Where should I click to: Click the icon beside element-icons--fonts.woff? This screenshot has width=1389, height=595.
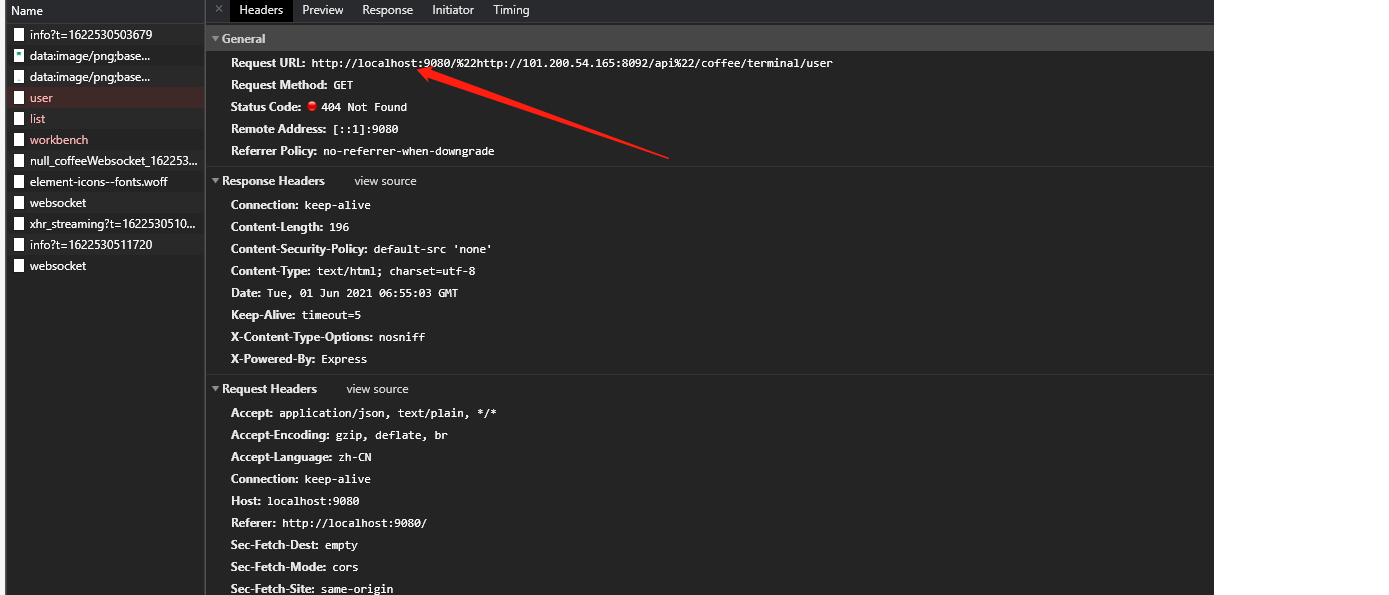[17, 181]
